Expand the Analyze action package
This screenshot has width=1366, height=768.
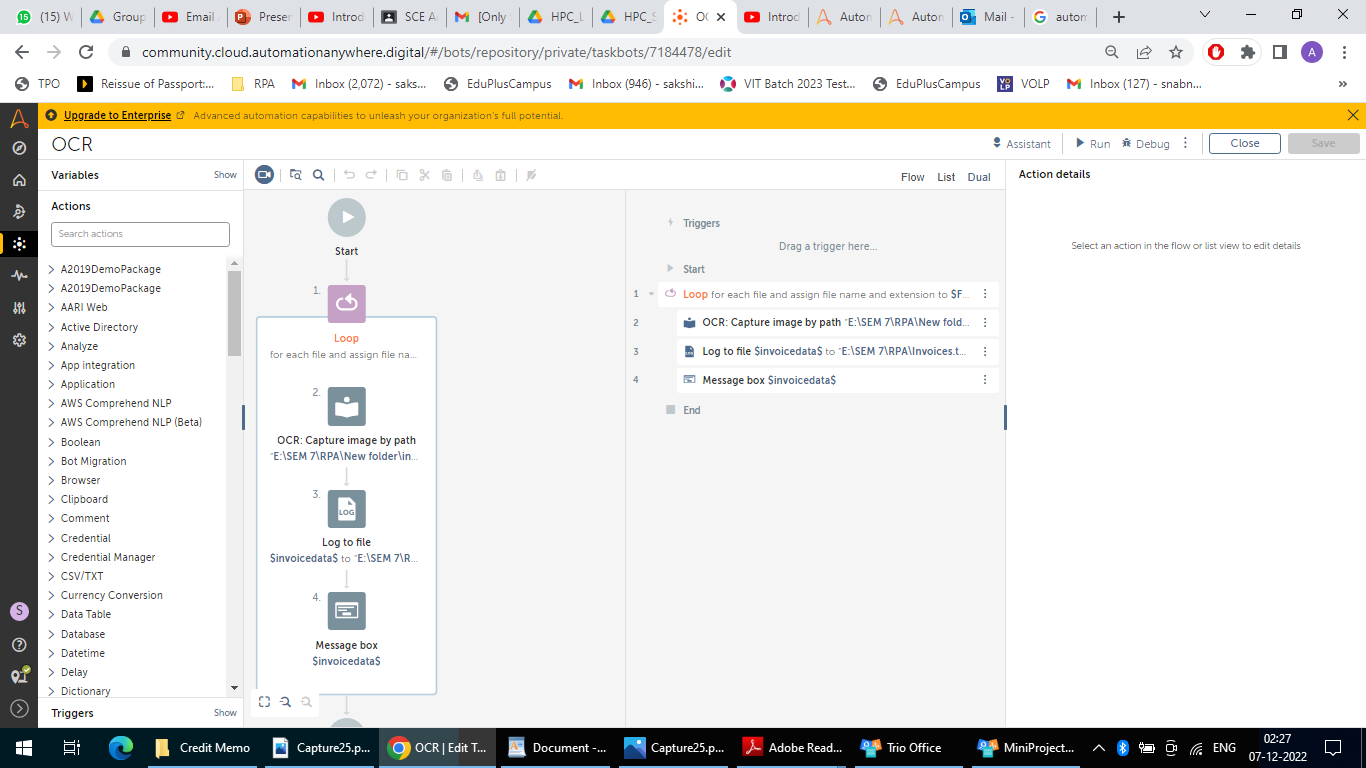pos(52,346)
